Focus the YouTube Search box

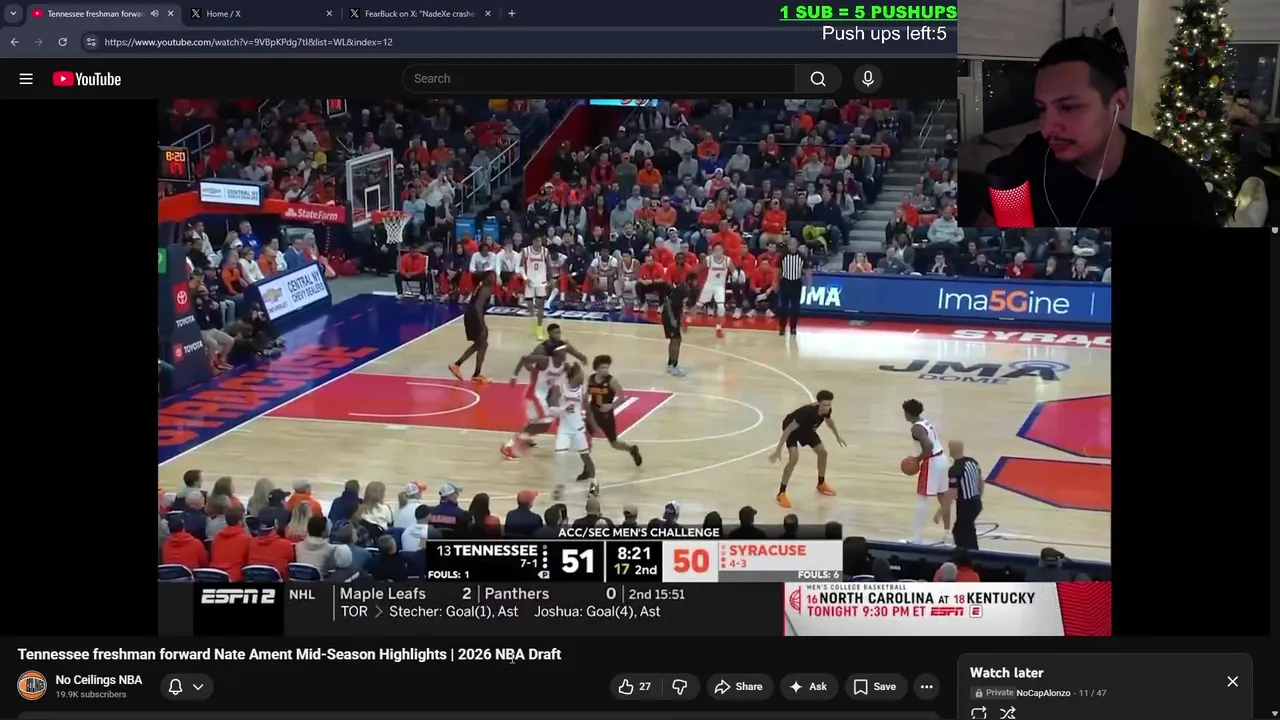[598, 79]
